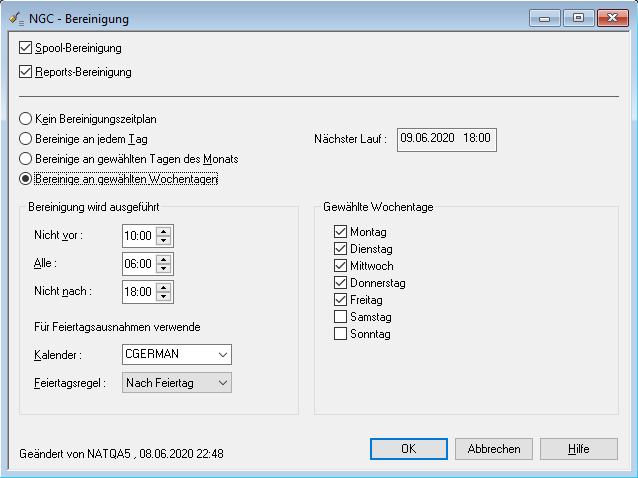638x478 pixels.
Task: Uncheck the Dienstag checkbox
Action: (x=340, y=249)
